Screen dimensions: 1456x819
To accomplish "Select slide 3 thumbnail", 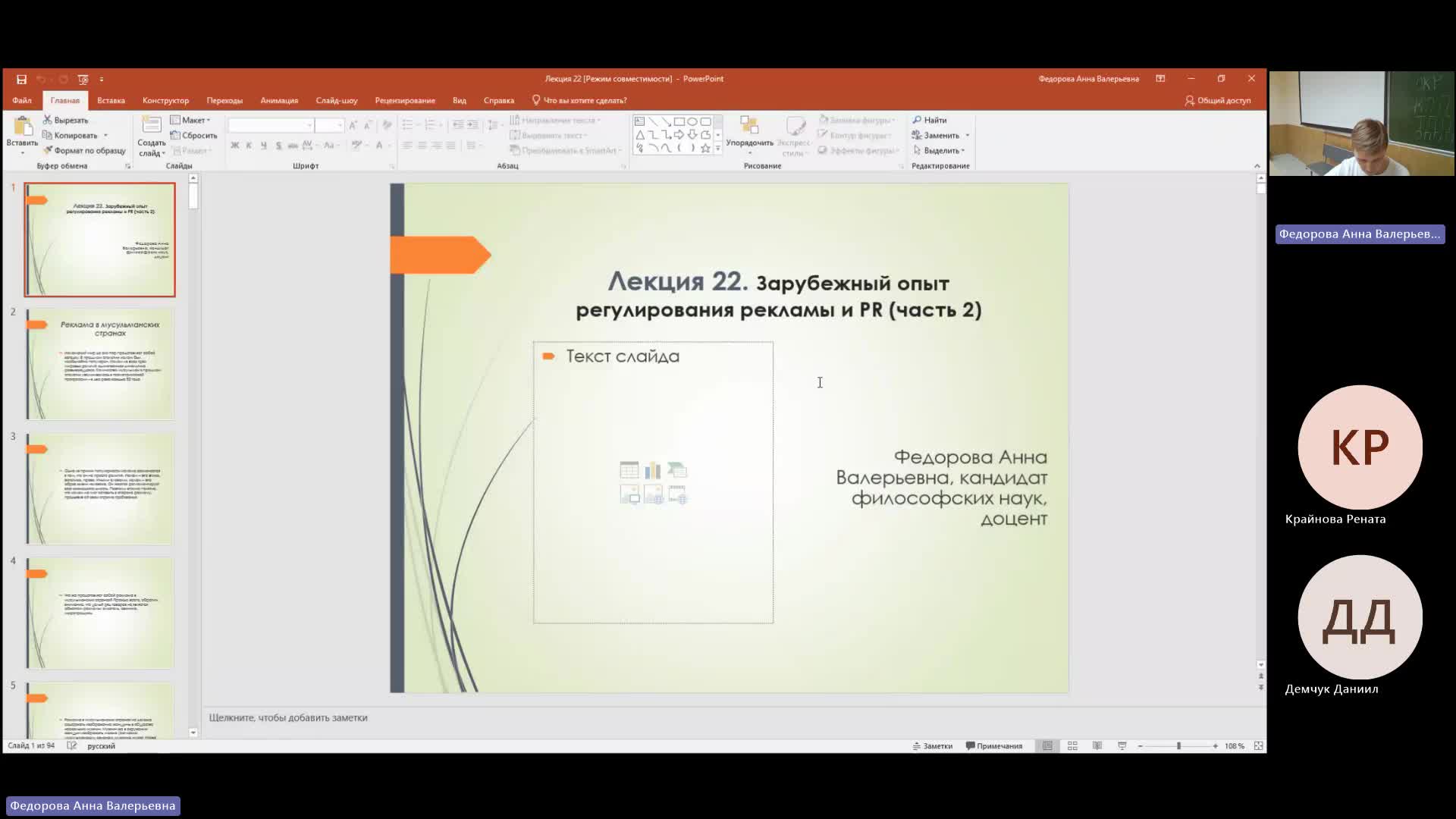I will (100, 488).
